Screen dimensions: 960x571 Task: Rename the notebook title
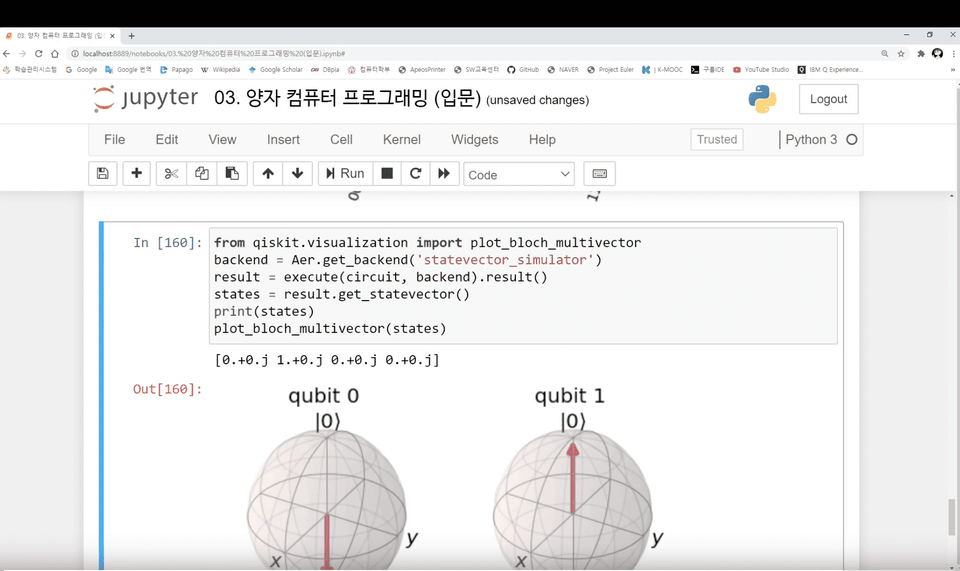coord(348,99)
